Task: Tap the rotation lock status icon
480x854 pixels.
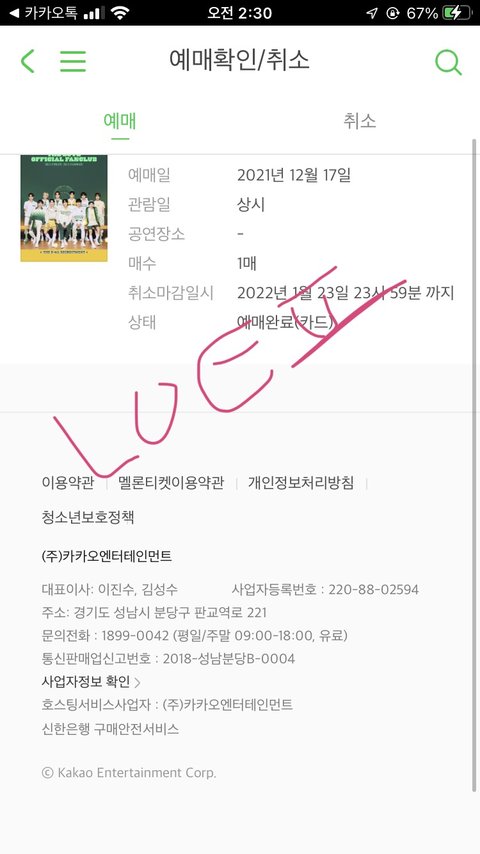Action: point(392,13)
